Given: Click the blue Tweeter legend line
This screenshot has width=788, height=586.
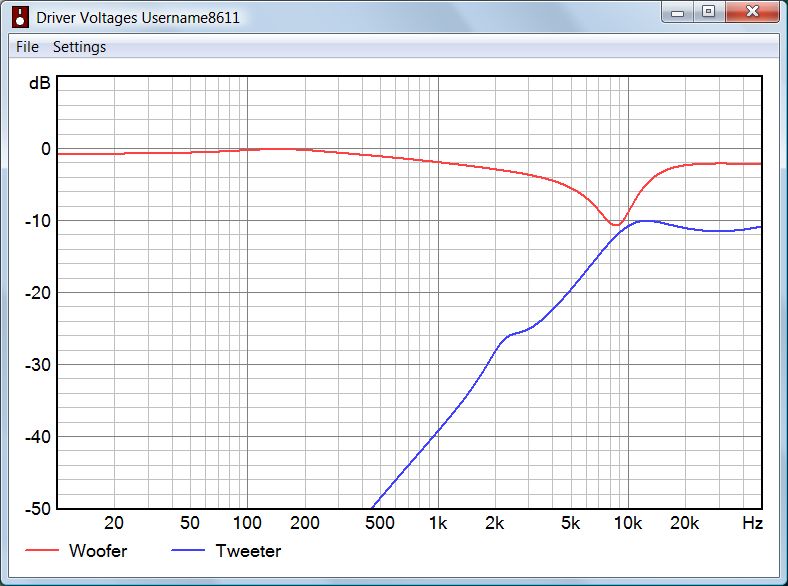Looking at the screenshot, I should point(188,550).
